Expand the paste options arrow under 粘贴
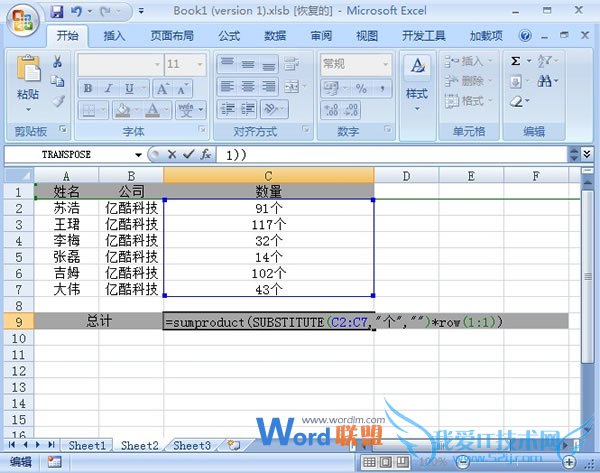600x473 pixels. coord(28,110)
